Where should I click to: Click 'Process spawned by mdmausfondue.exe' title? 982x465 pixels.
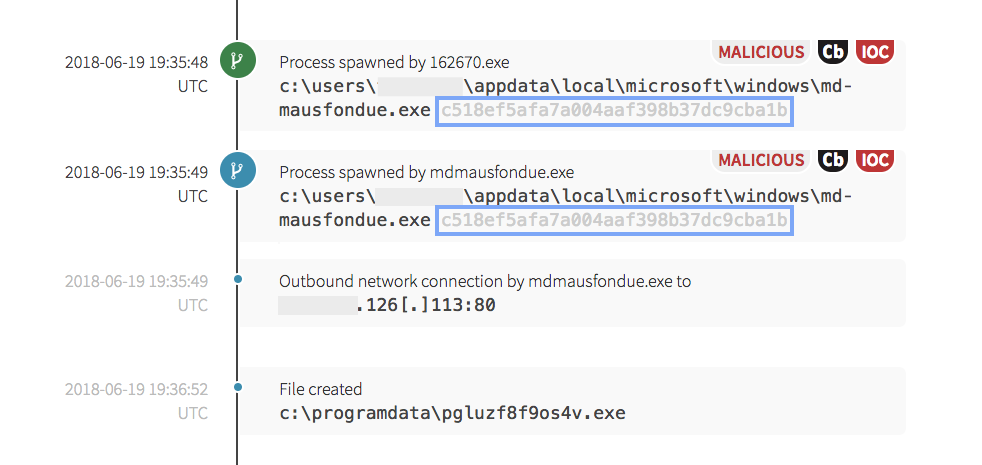(x=427, y=172)
